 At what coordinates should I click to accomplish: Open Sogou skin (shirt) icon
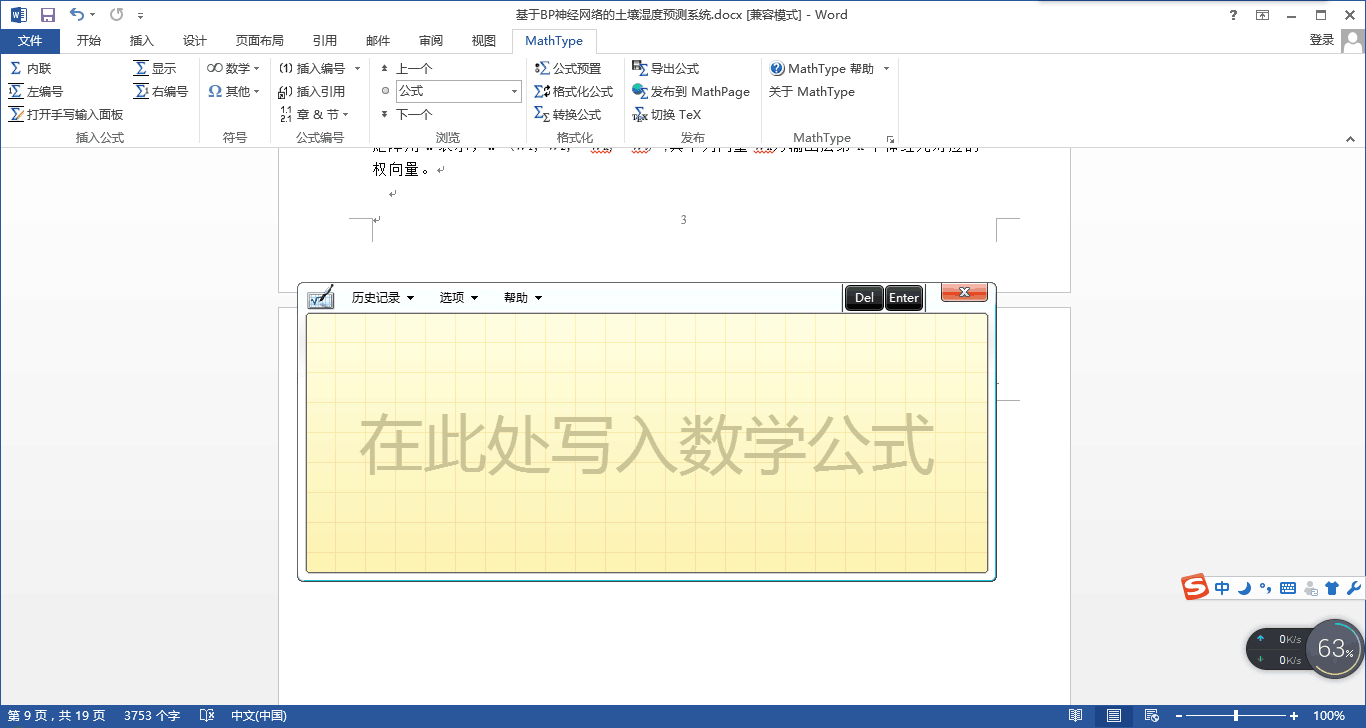click(1332, 588)
